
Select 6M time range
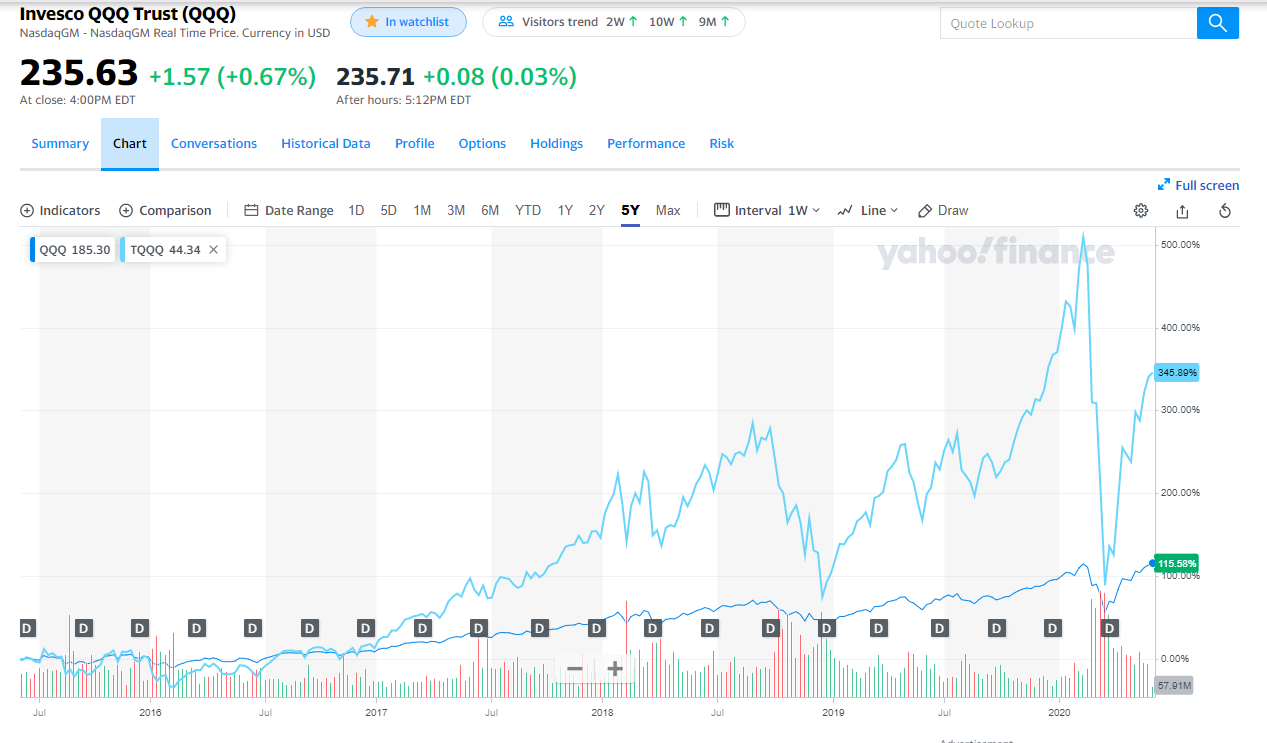click(x=490, y=211)
